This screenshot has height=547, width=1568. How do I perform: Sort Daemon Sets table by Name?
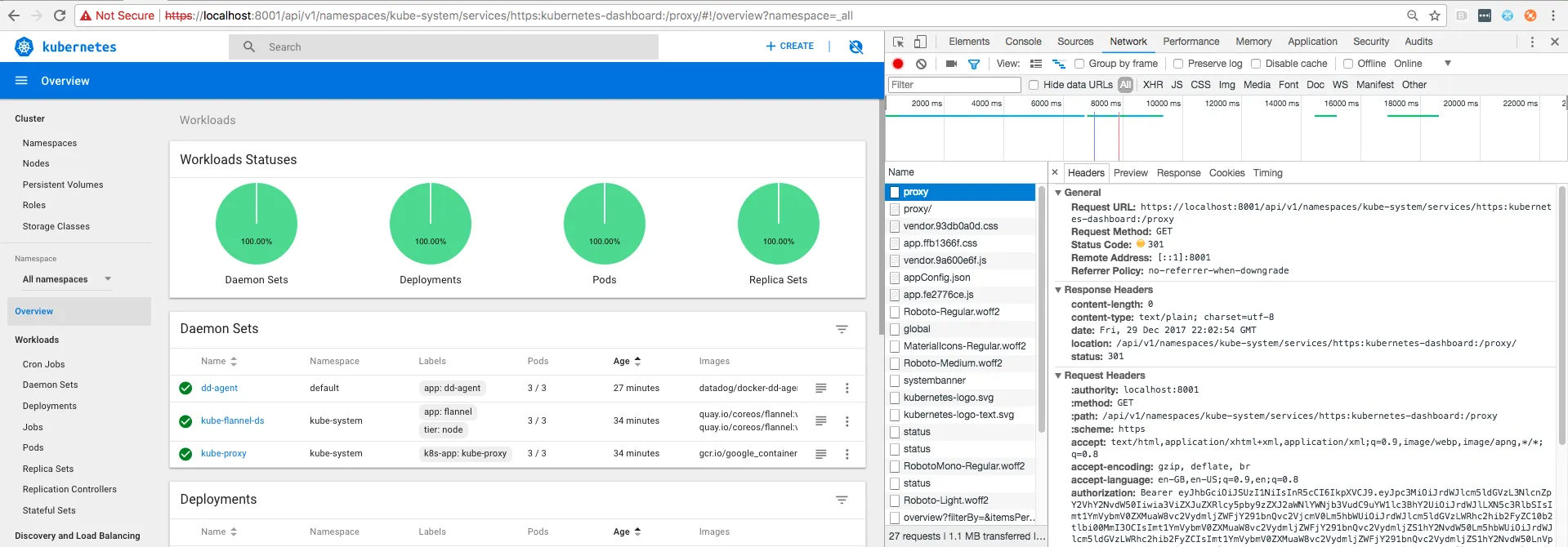219,361
